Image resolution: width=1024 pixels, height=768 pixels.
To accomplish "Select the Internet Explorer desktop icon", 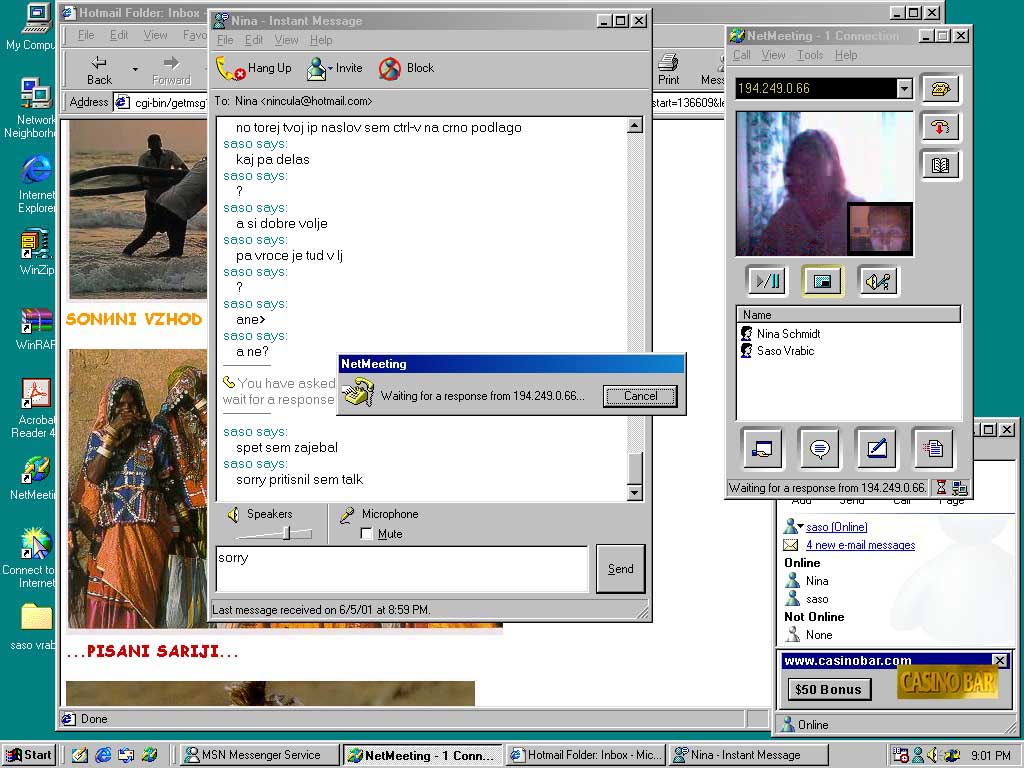I will click(x=35, y=185).
